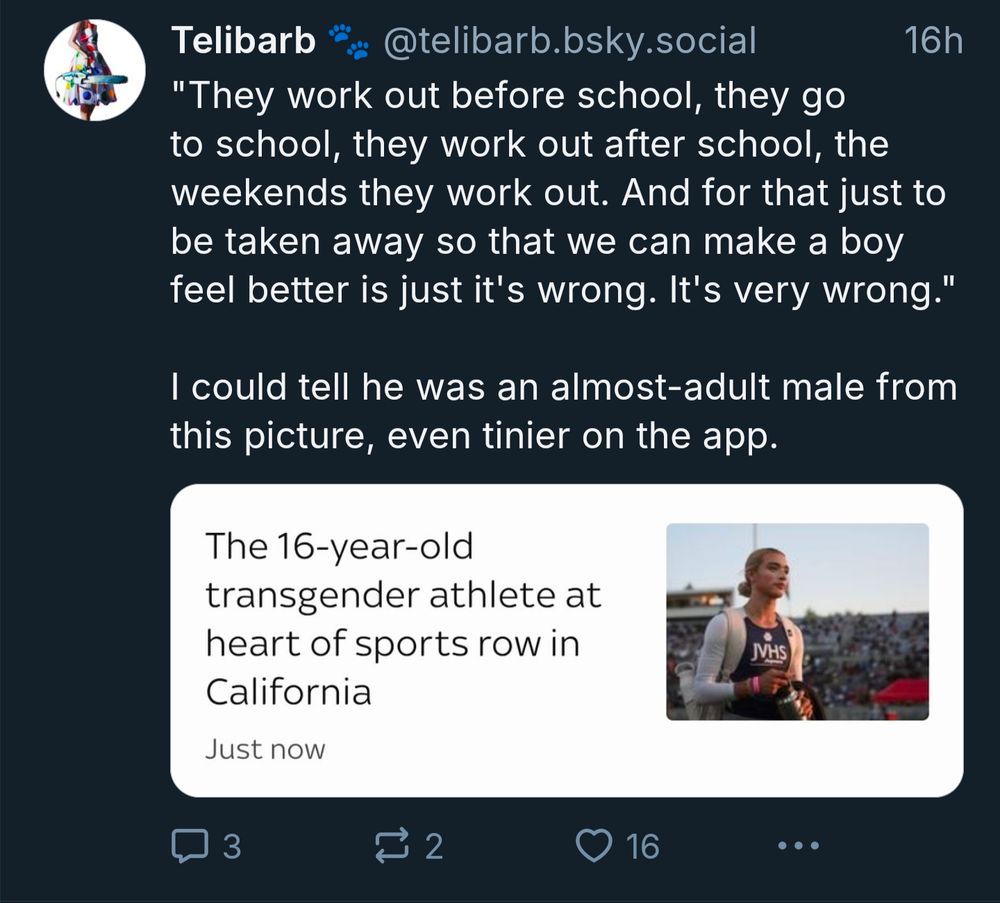Open the three-dot more options menu
The image size is (1000, 903).
click(x=799, y=847)
